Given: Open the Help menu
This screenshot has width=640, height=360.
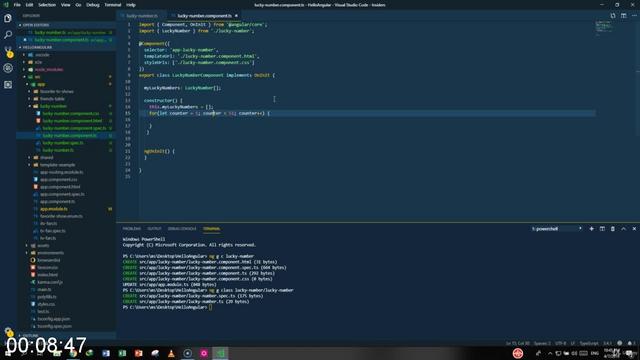Looking at the screenshot, I should tap(131, 5).
